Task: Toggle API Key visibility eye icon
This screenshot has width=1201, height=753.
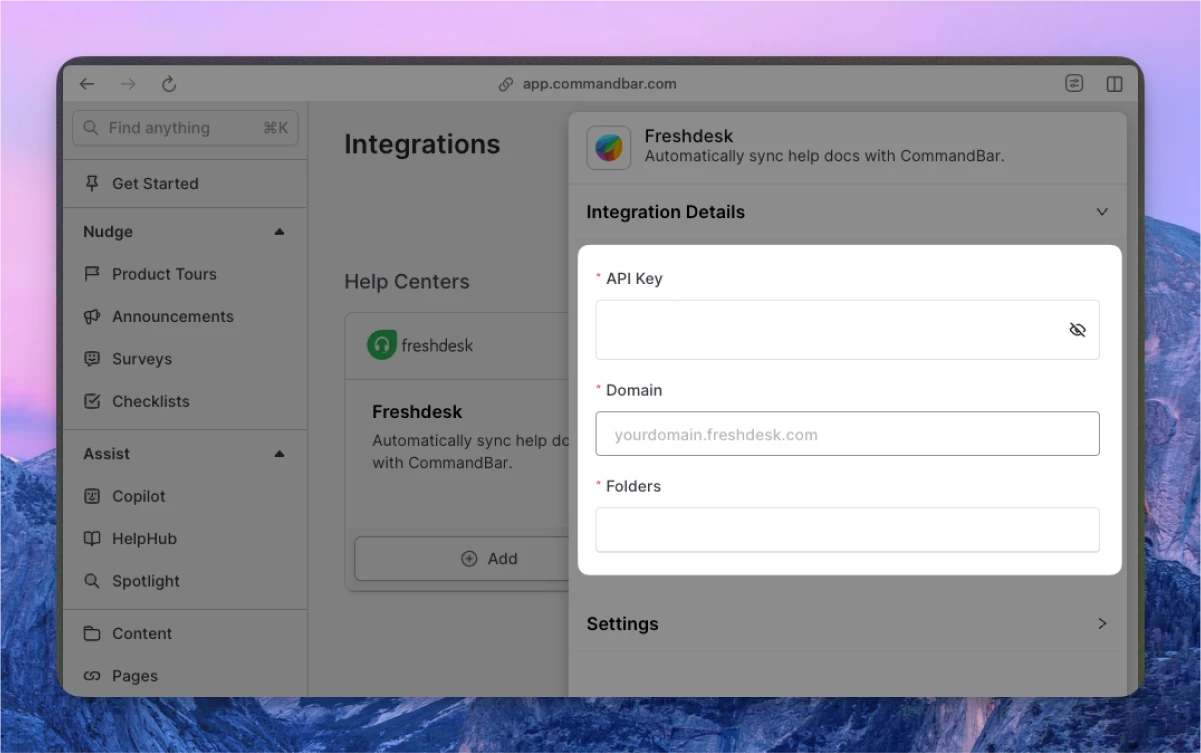Action: click(1077, 330)
